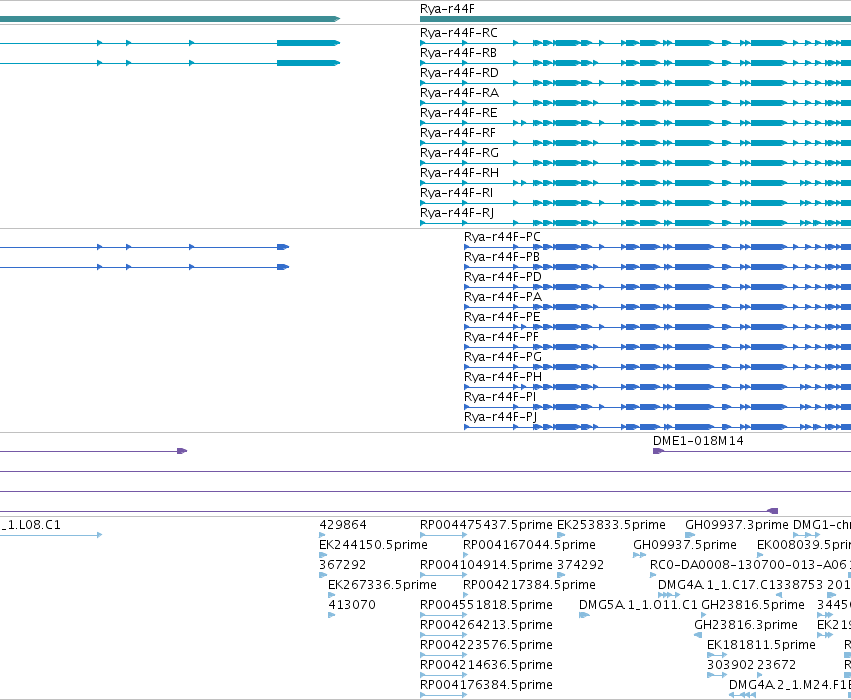The width and height of the screenshot is (851, 700).
Task: Click the thick teal Rya-r44F gene bar
Action: pyautogui.click(x=635, y=20)
